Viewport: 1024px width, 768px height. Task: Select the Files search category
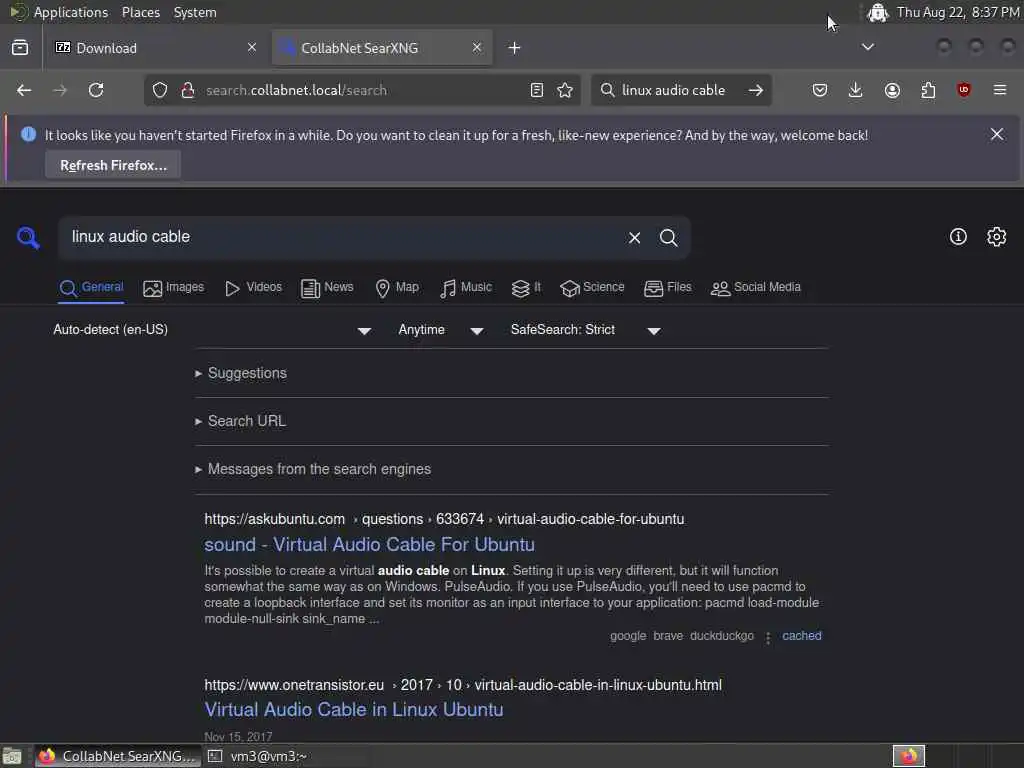667,287
